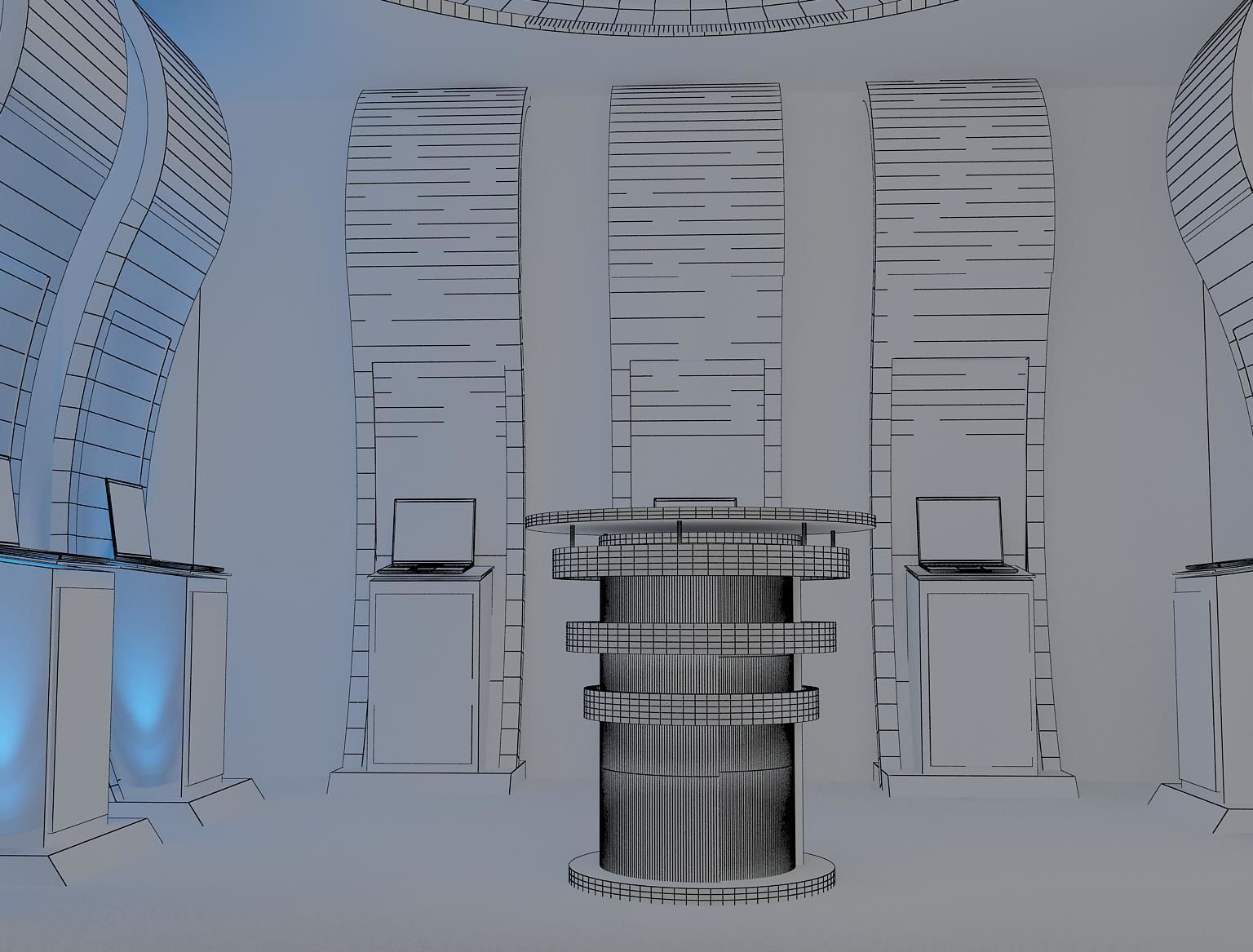Select the middle curved wall panel behind kiosk
This screenshot has width=1253, height=952.
click(x=697, y=294)
